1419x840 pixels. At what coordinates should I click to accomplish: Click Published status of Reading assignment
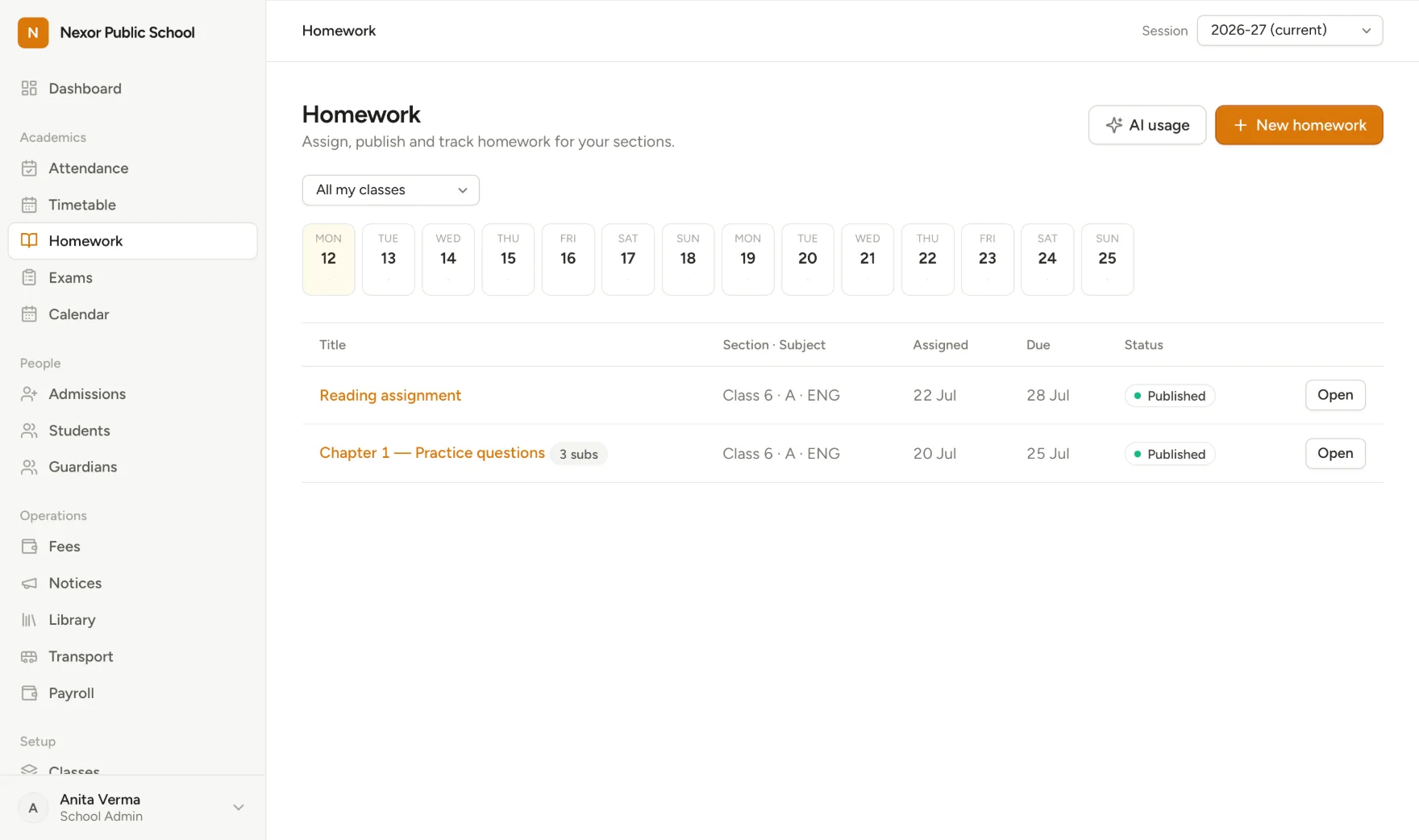pos(1170,396)
